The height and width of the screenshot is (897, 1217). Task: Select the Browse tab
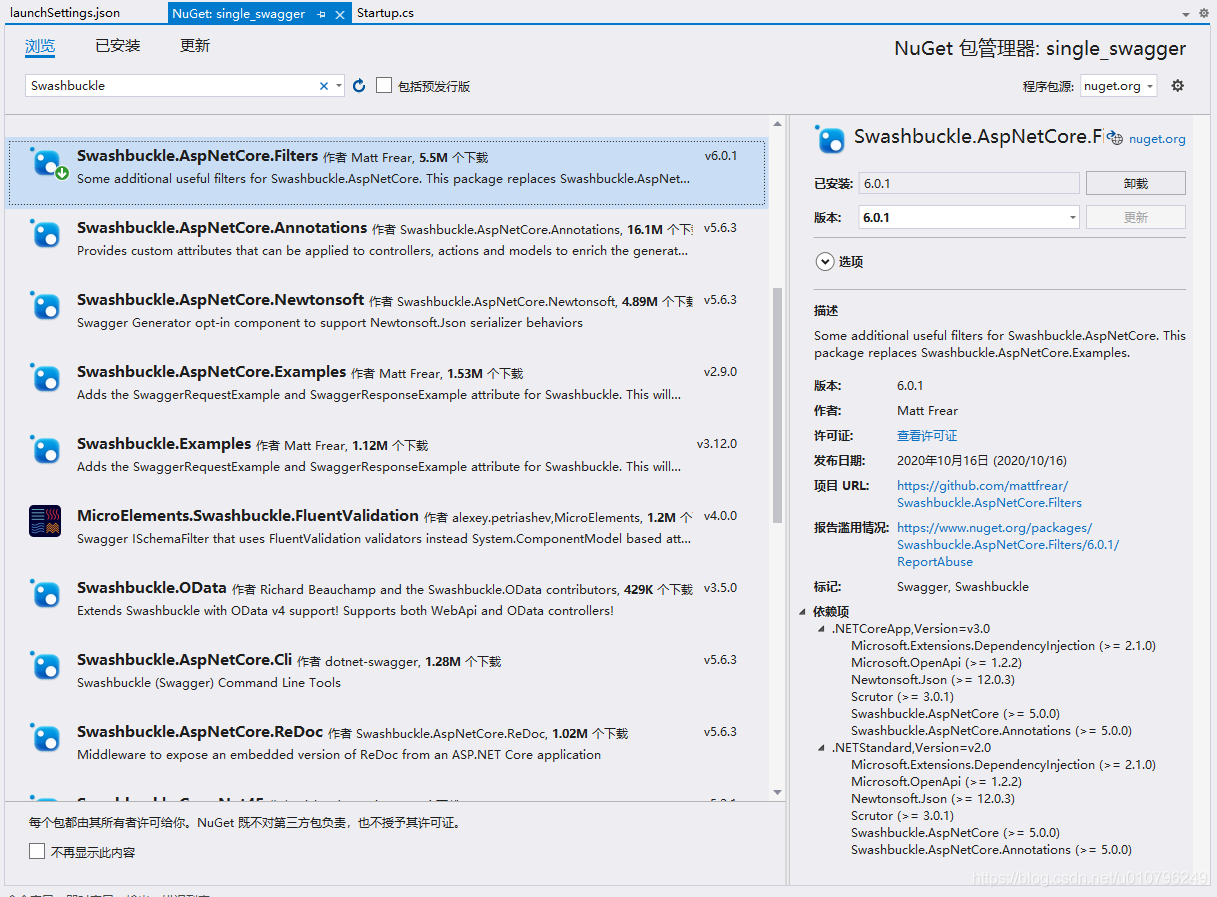[x=40, y=46]
